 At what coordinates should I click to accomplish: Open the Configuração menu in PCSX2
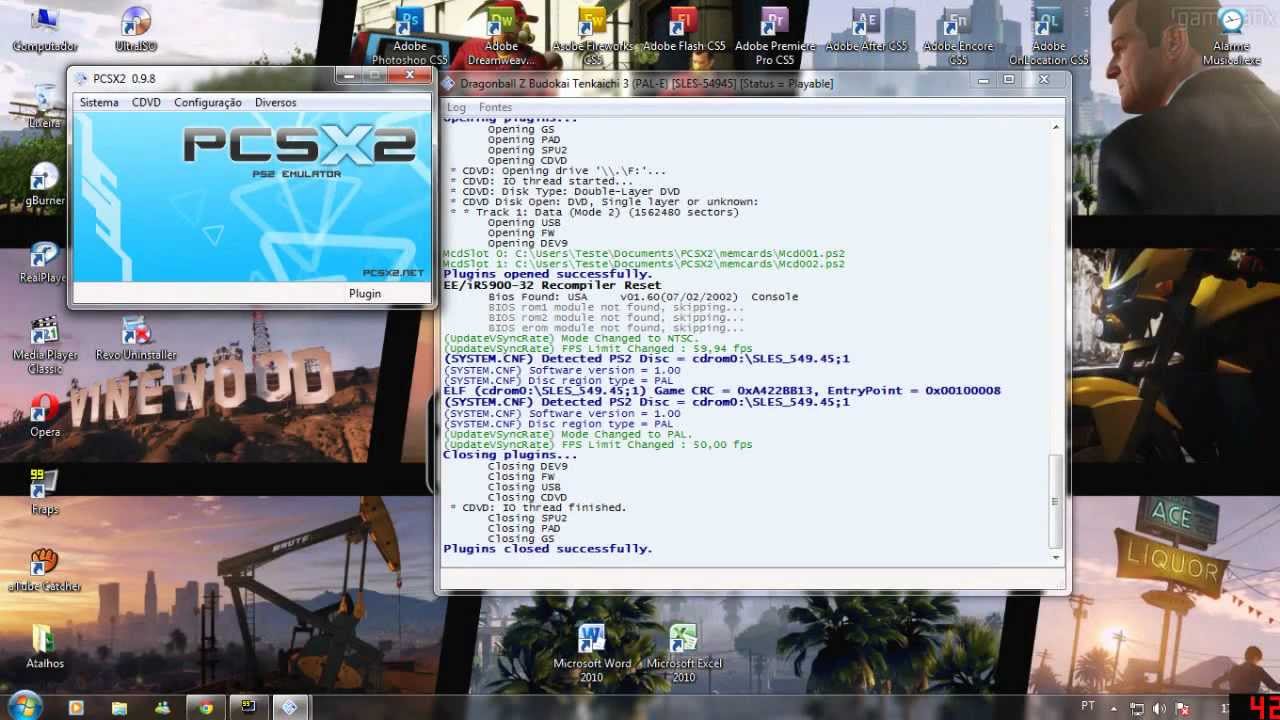(x=208, y=102)
